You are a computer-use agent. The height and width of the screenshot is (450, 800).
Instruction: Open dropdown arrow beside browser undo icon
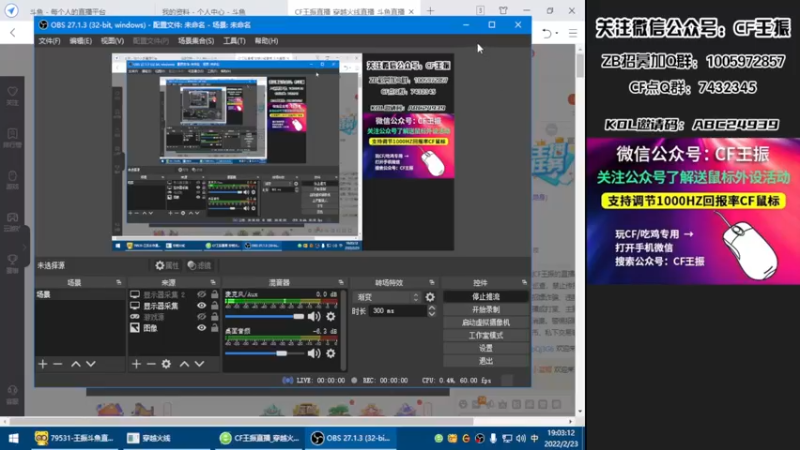[x=557, y=33]
